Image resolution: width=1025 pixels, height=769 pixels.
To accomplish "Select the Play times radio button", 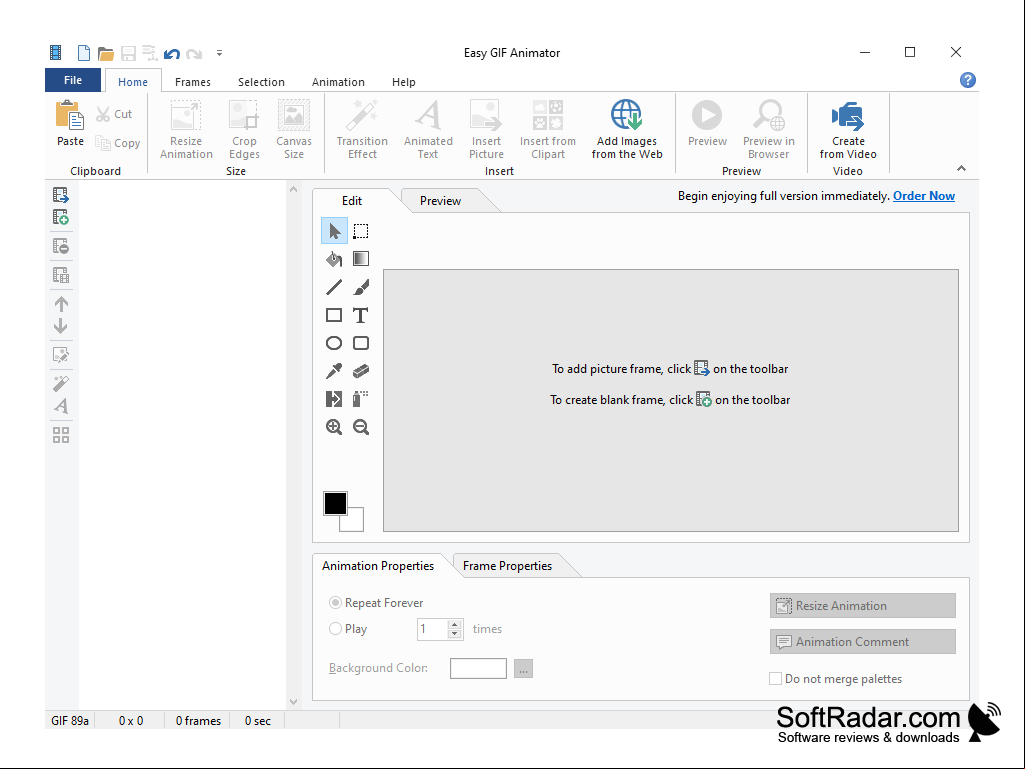I will (x=335, y=628).
